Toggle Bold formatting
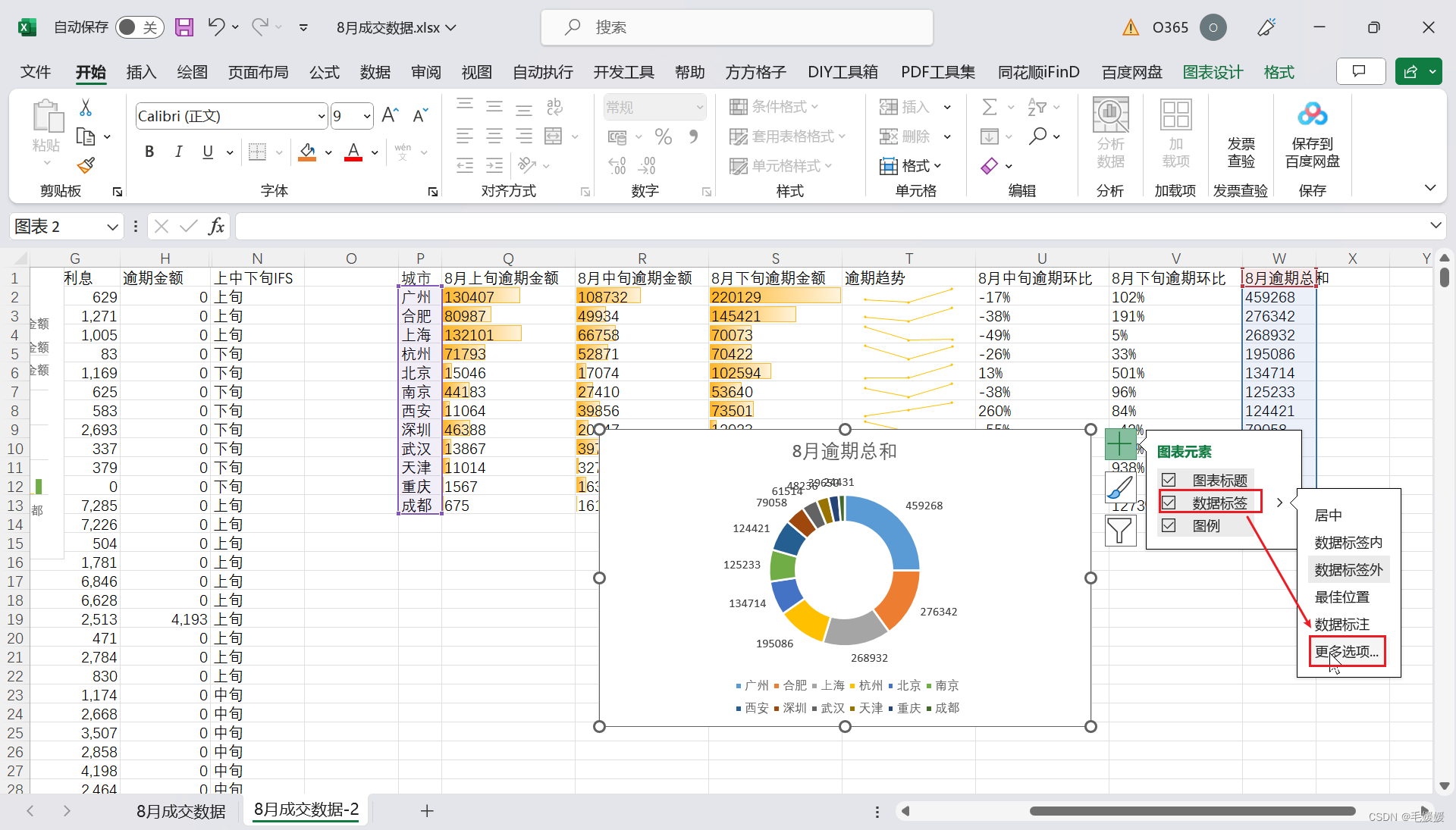The image size is (1456, 830). (149, 152)
